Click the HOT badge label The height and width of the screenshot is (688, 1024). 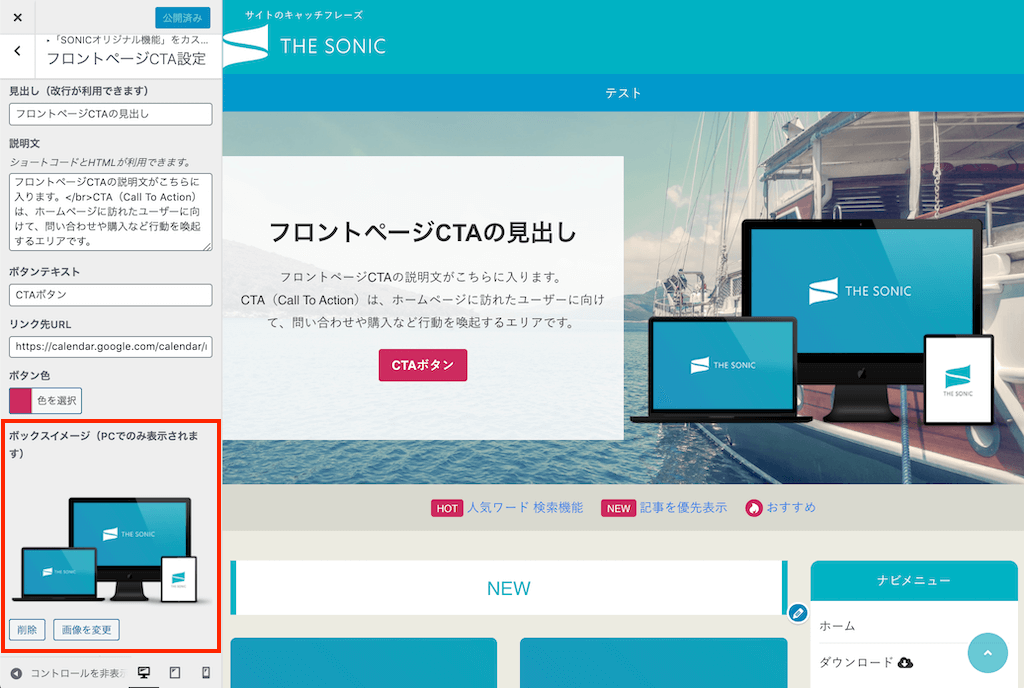[x=447, y=508]
